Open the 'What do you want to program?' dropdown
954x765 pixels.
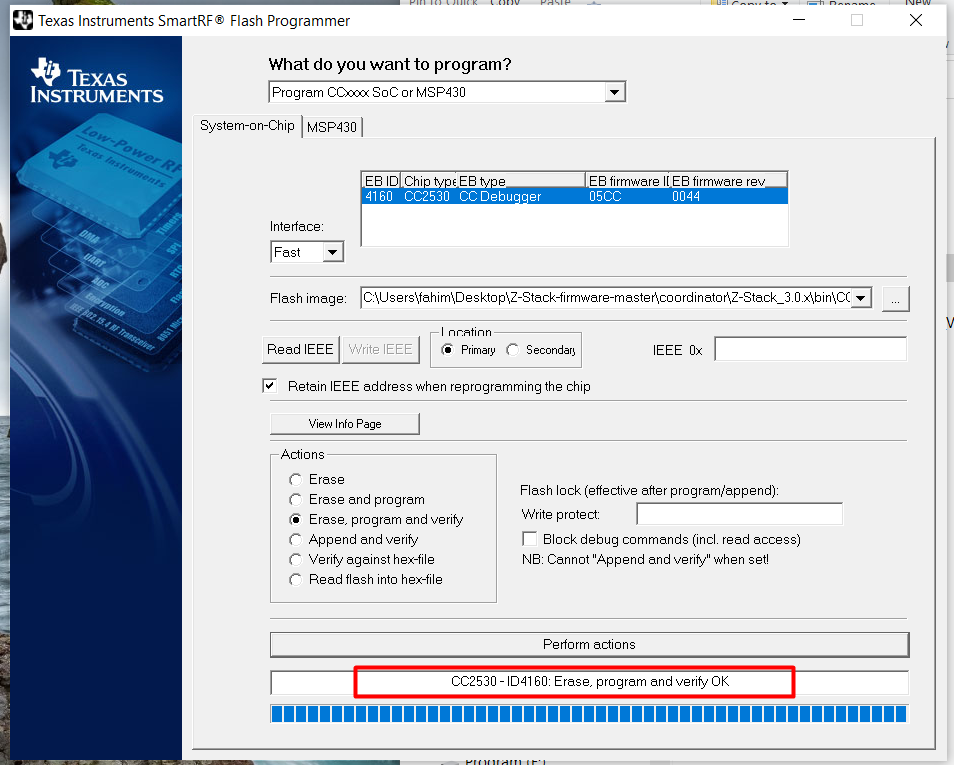pos(447,92)
